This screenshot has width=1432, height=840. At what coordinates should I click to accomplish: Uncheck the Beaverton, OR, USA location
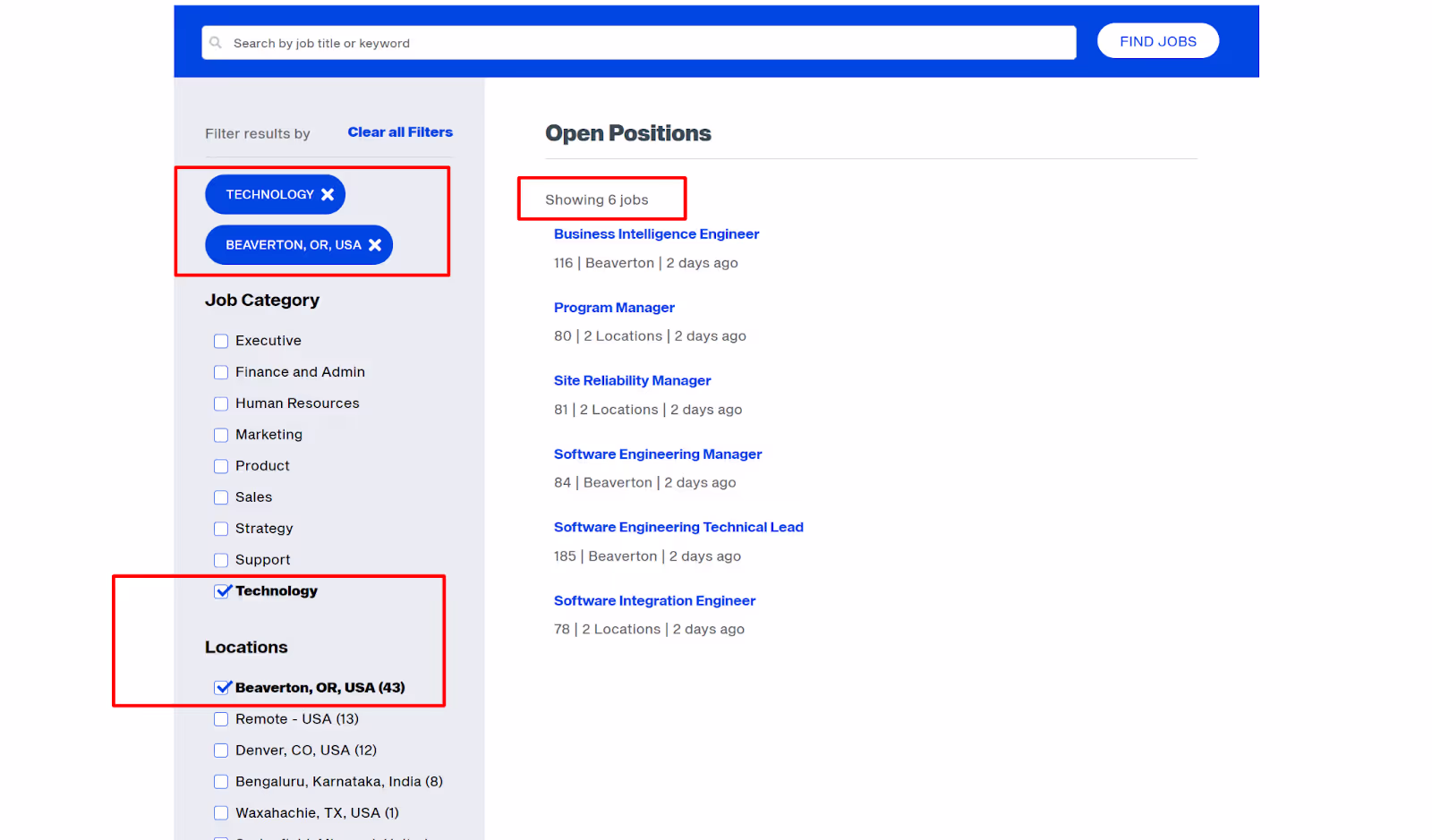(222, 687)
